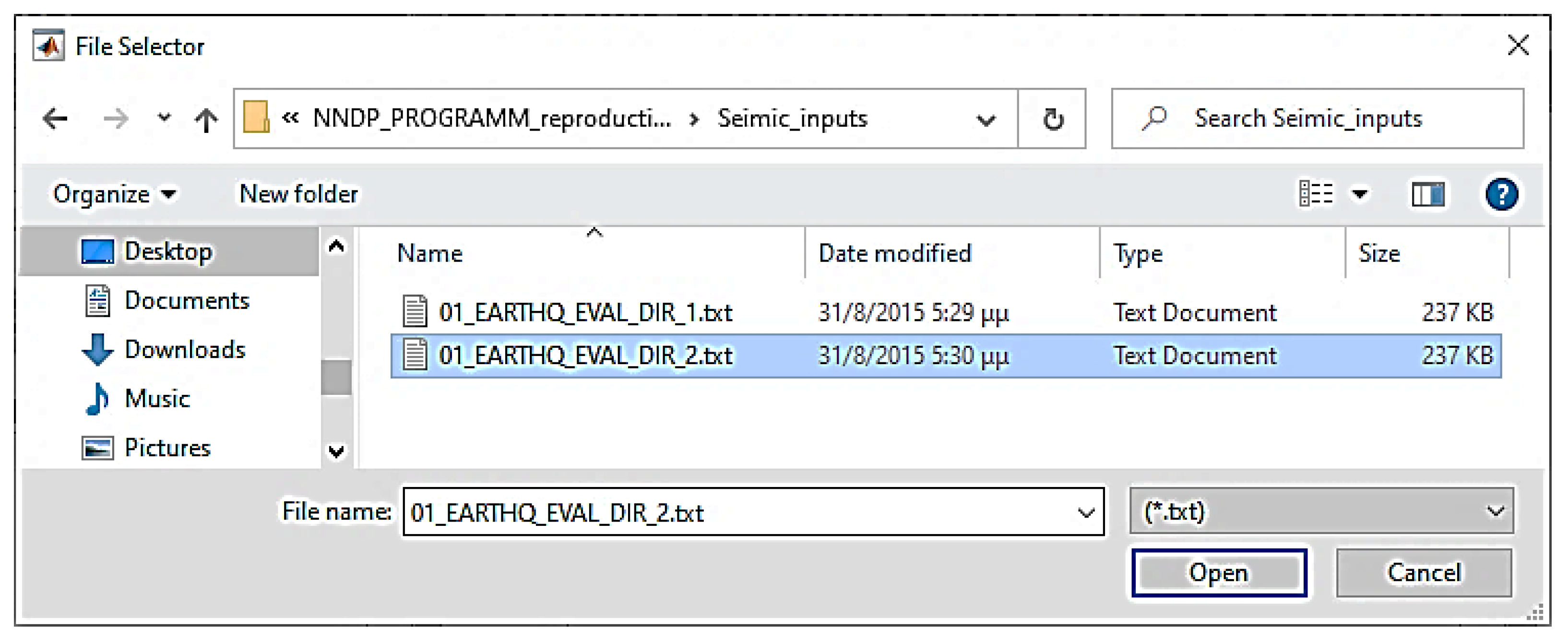The image size is (1568, 641).
Task: Select file 01_EARTHQ_EVAL_DIR_1.txt
Action: tap(584, 312)
